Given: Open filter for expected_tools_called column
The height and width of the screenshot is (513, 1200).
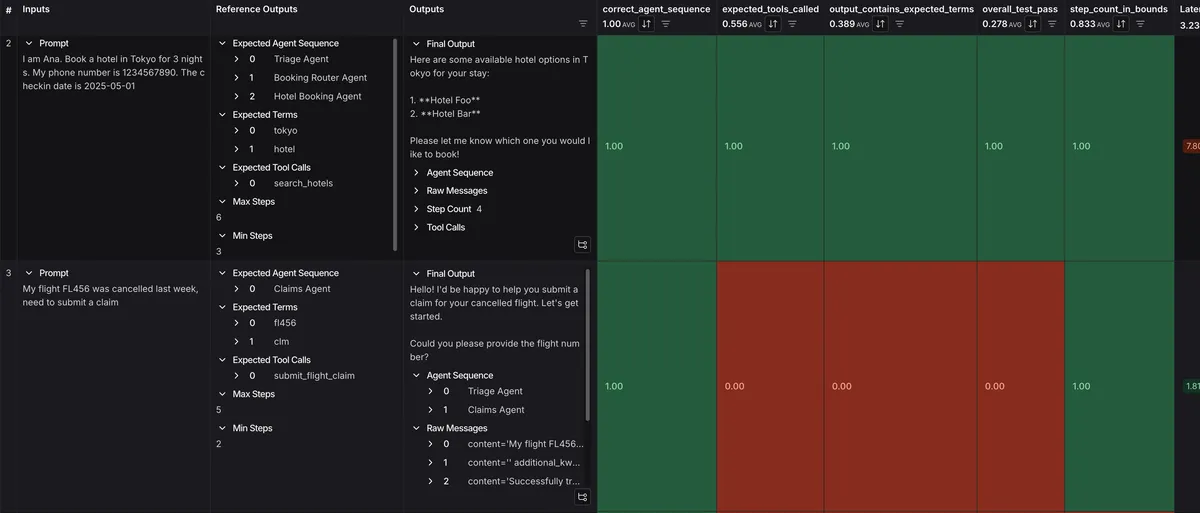Looking at the screenshot, I should coord(793,23).
